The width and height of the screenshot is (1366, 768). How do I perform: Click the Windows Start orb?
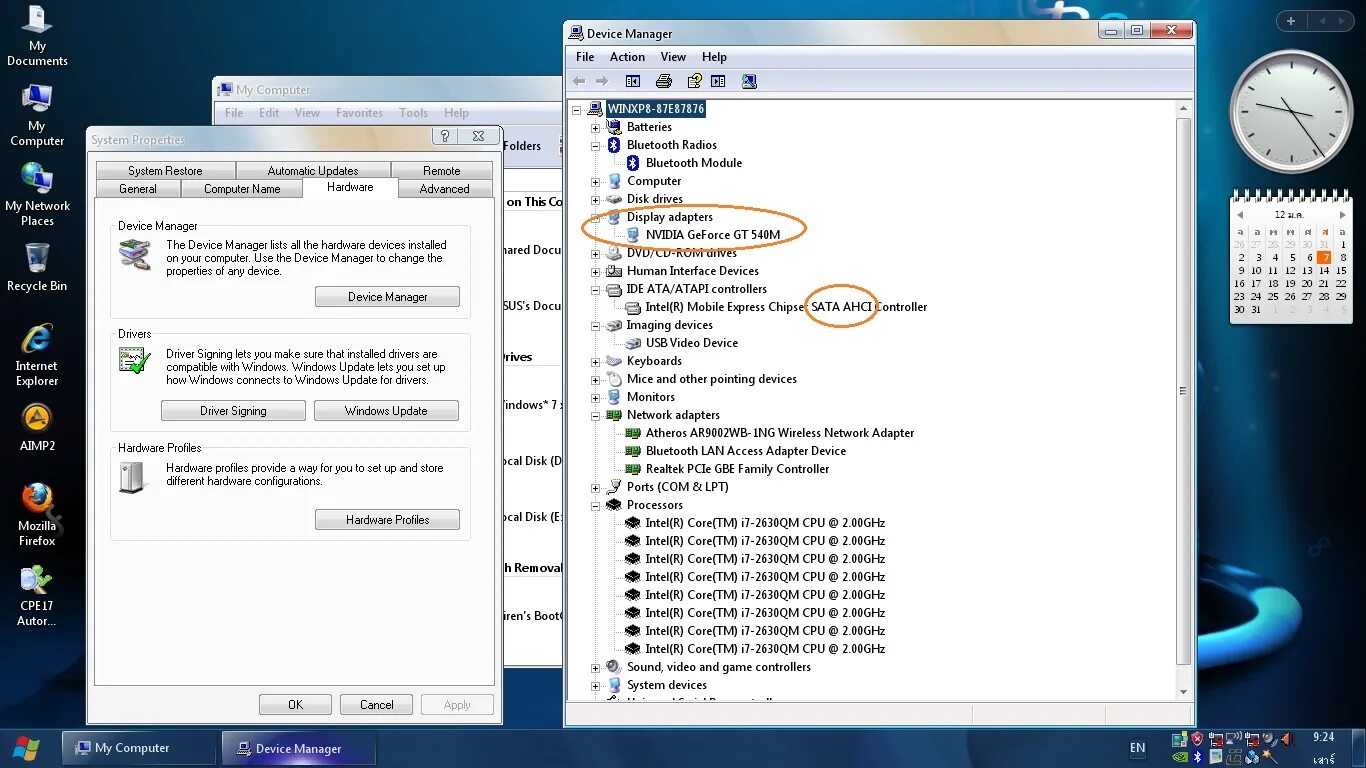26,748
